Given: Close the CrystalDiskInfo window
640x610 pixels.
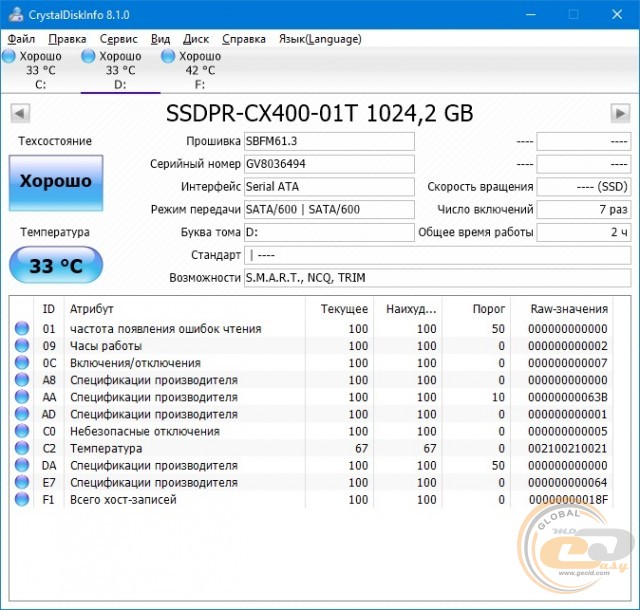Looking at the screenshot, I should click(617, 15).
